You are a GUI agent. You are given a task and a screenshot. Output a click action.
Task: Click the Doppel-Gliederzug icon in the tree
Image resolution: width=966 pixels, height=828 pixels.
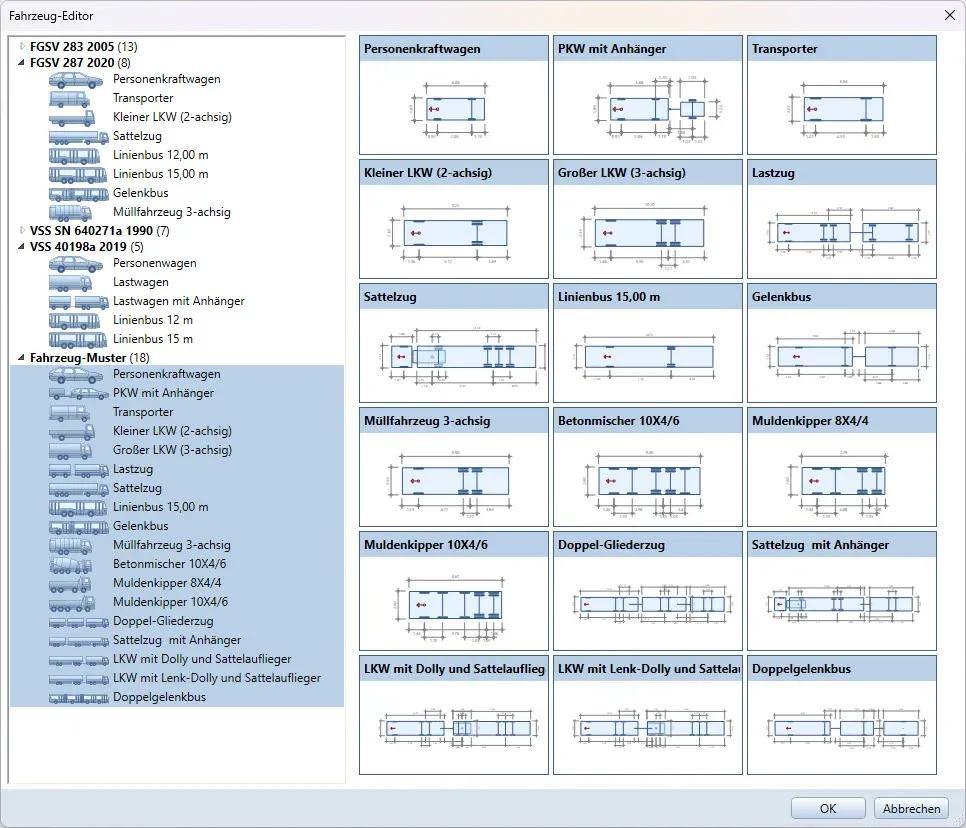point(78,621)
